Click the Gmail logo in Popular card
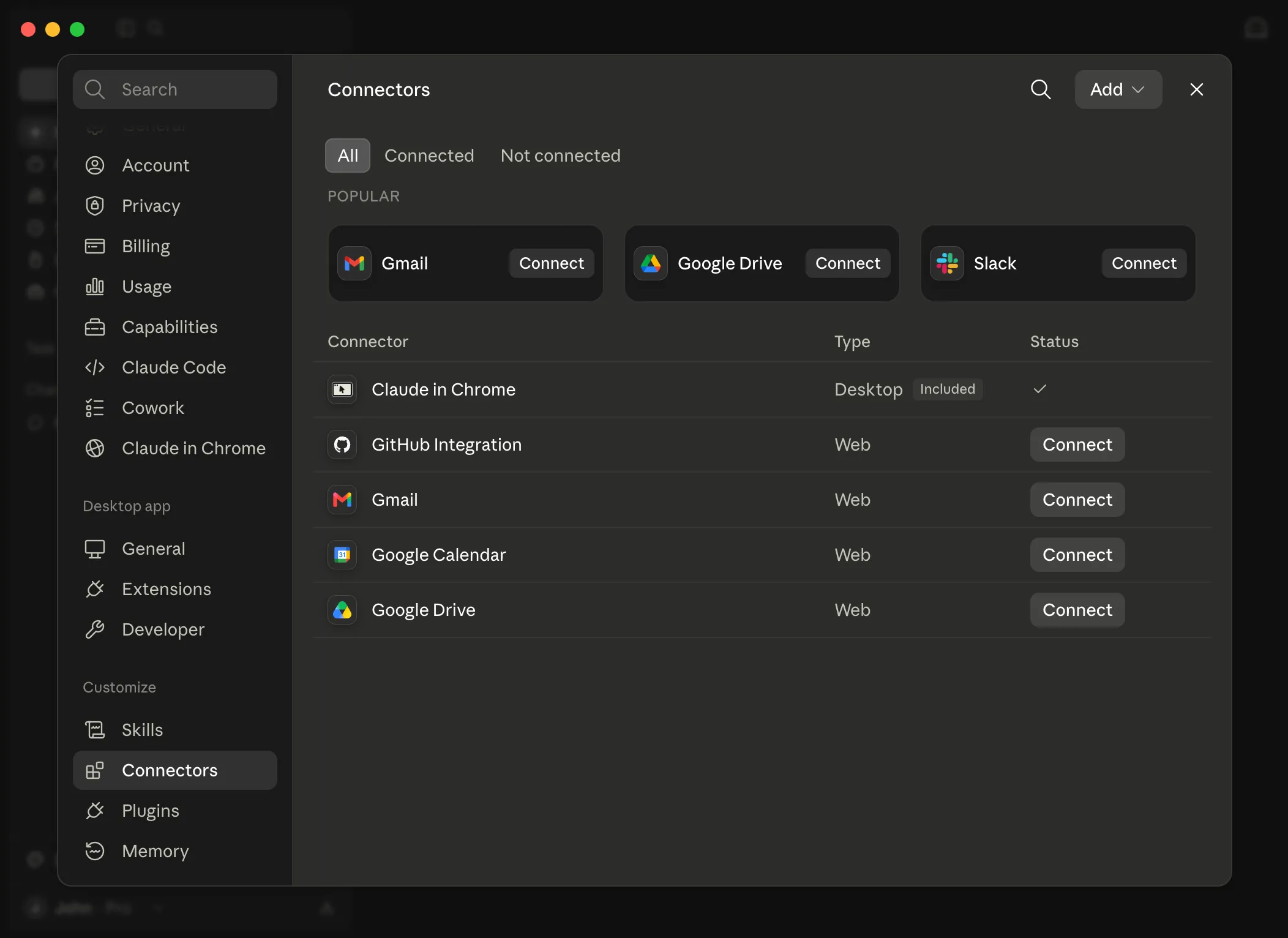The width and height of the screenshot is (1288, 938). click(354, 263)
